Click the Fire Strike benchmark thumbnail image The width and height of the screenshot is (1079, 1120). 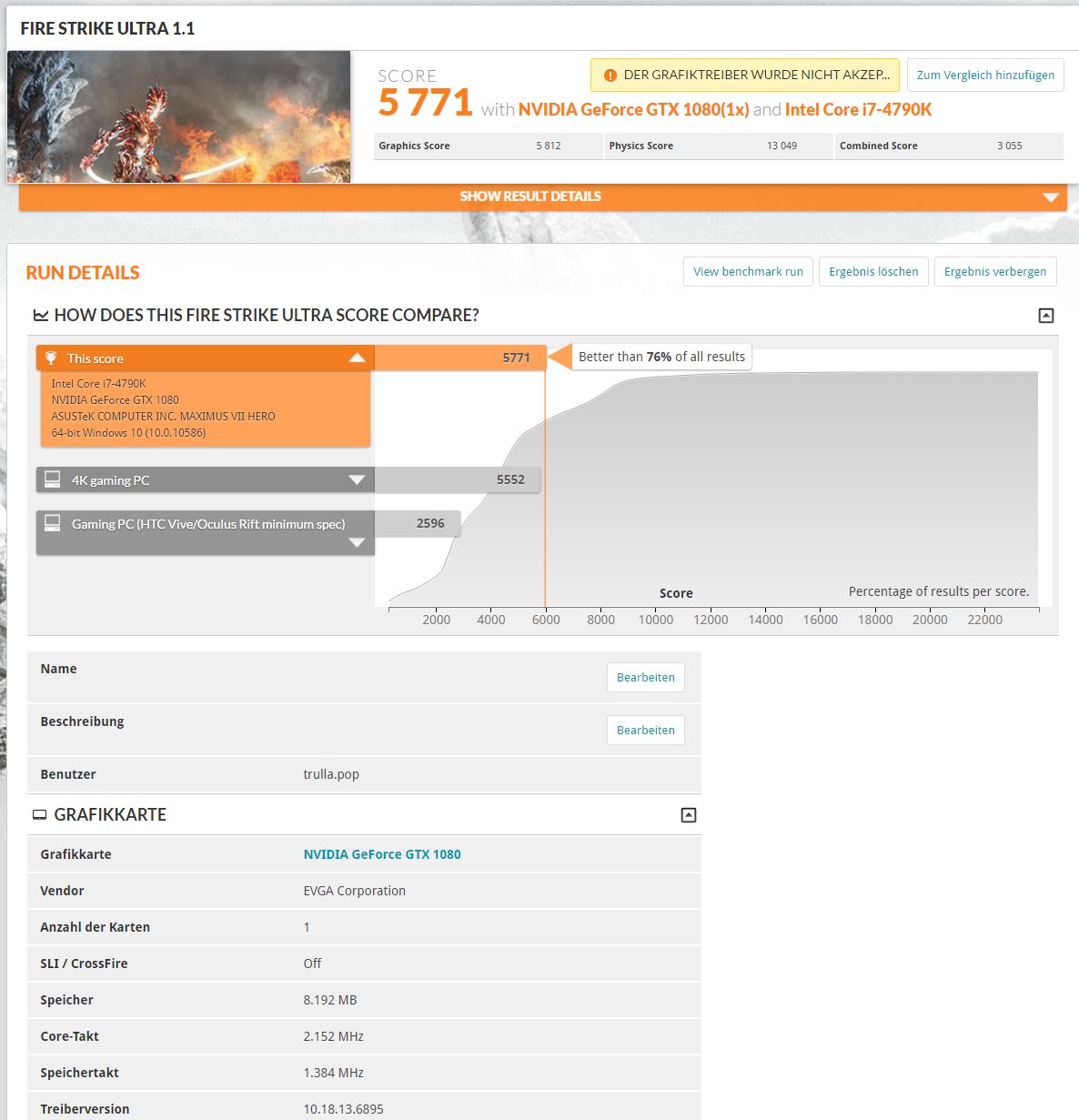coord(178,116)
